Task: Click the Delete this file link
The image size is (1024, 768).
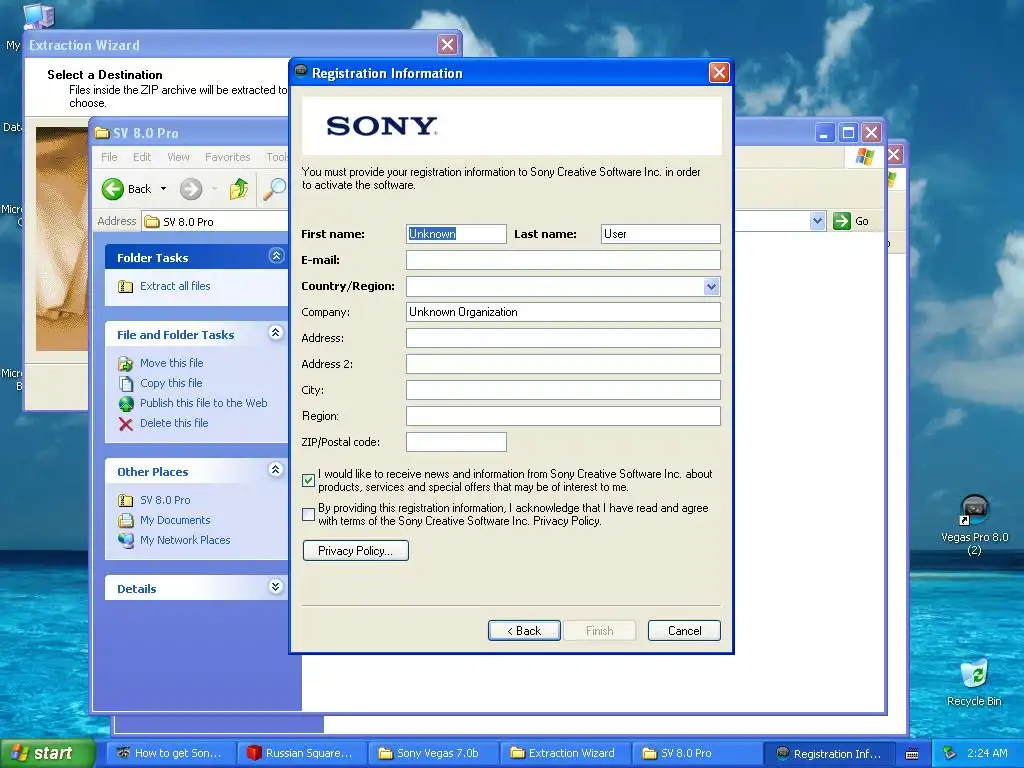Action: tap(174, 423)
